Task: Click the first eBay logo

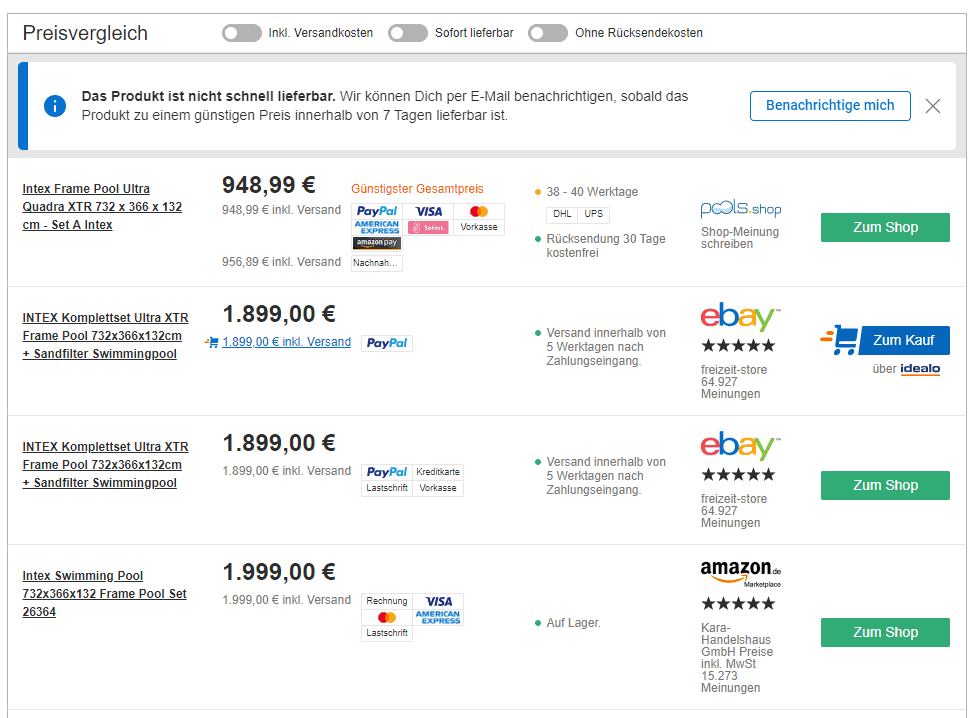Action: pos(741,318)
